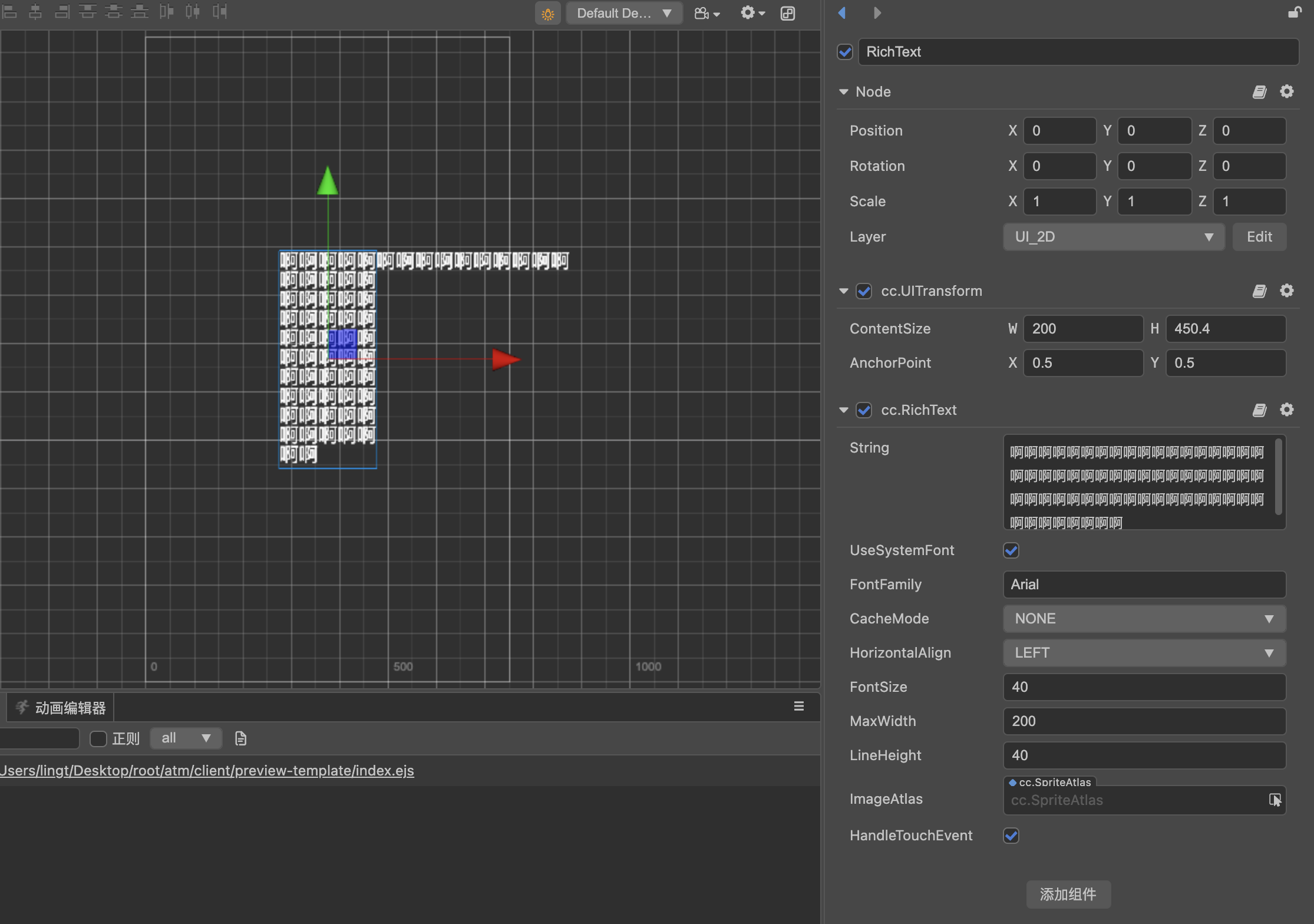This screenshot has height=924, width=1314.
Task: Toggle the scene light bulb icon
Action: click(x=547, y=14)
